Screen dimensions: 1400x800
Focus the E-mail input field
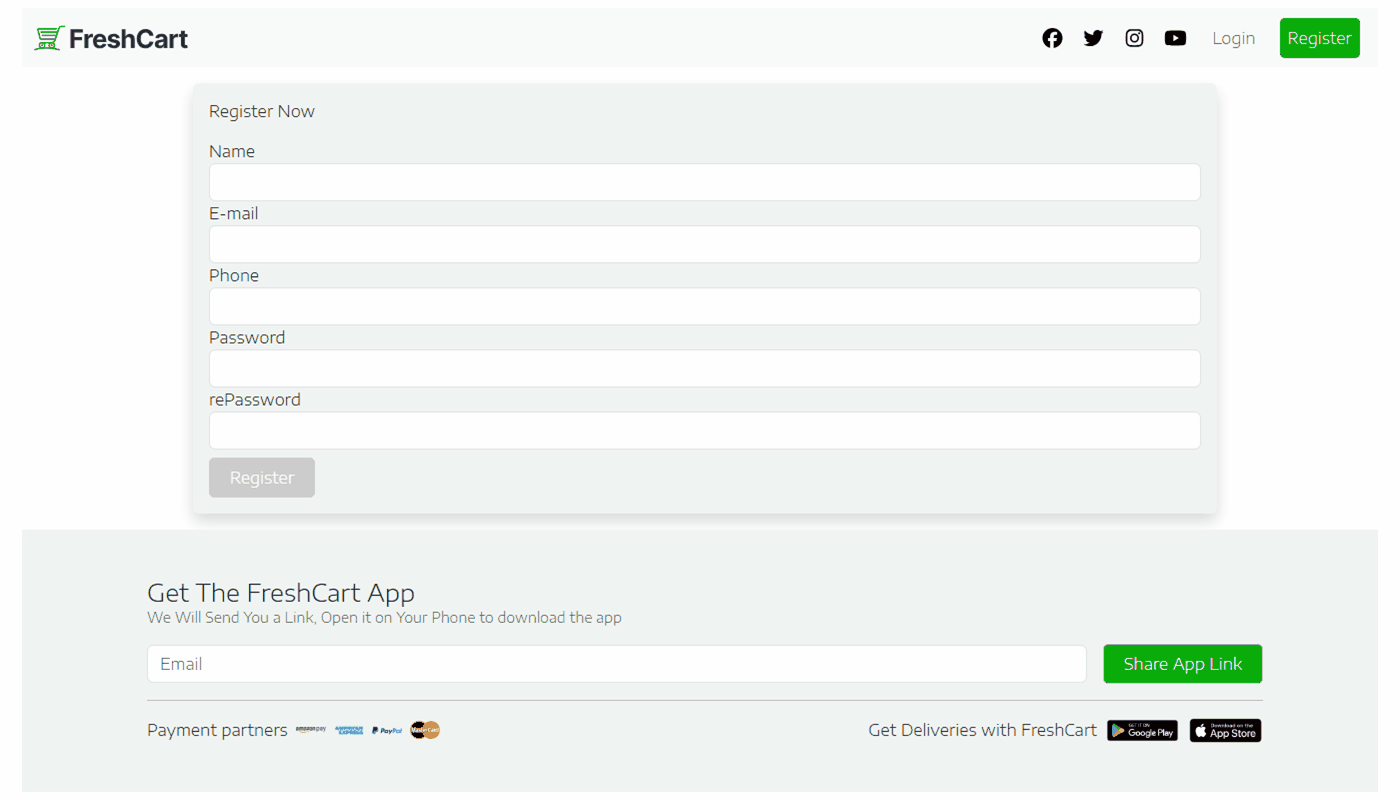click(x=704, y=244)
